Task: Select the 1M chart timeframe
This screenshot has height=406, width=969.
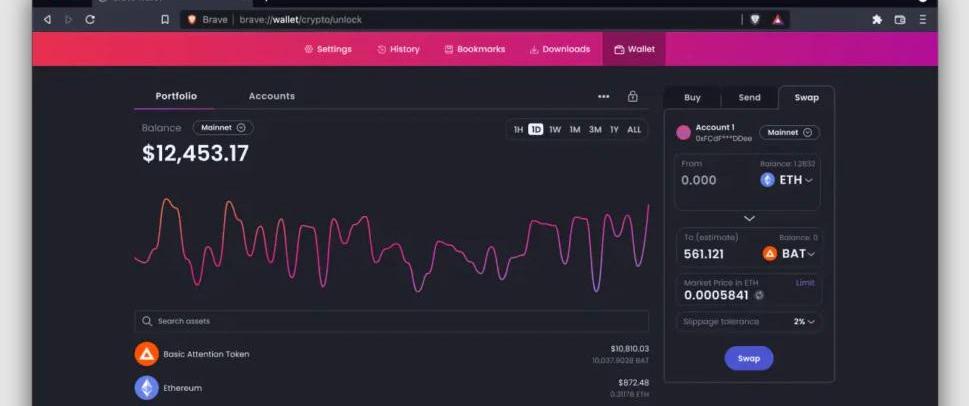Action: [x=575, y=130]
